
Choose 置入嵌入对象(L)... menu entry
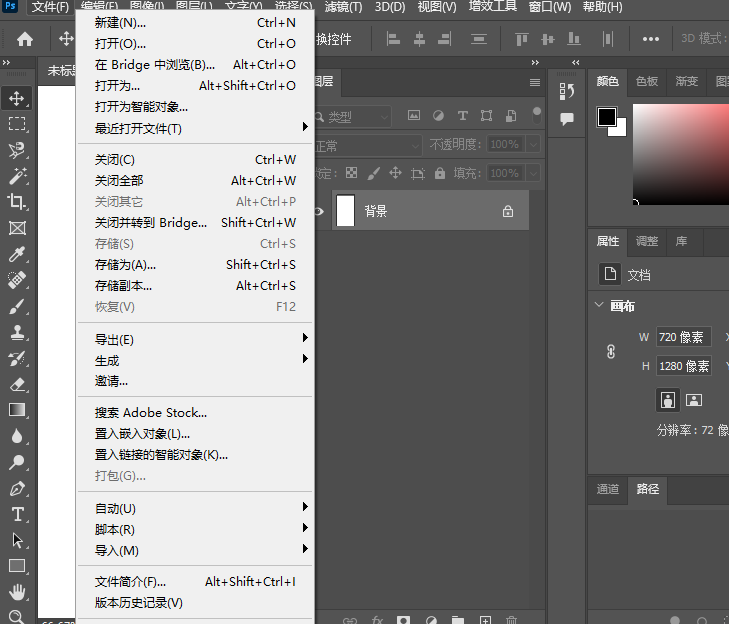pyautogui.click(x=195, y=433)
